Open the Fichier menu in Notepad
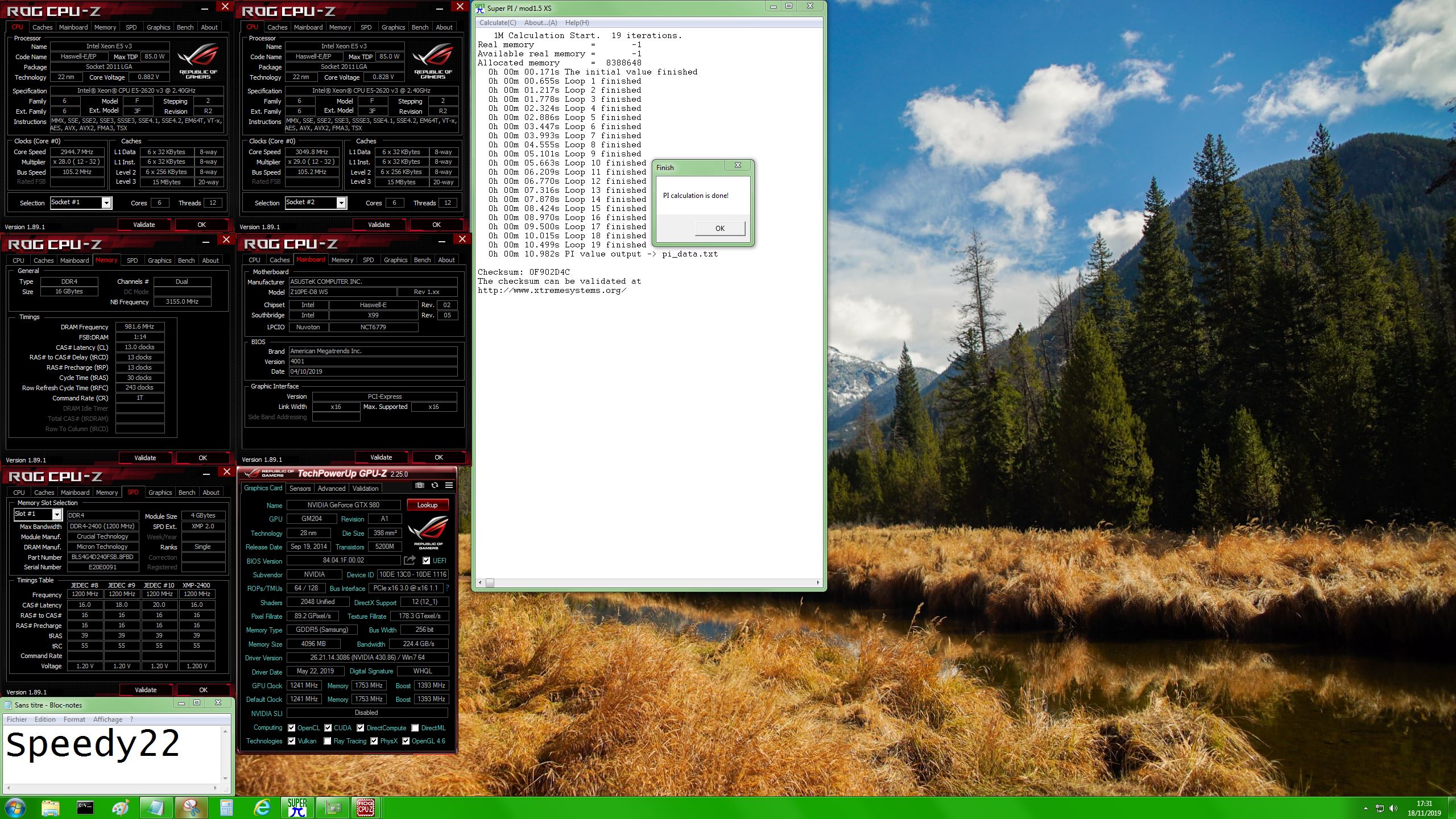 17,719
